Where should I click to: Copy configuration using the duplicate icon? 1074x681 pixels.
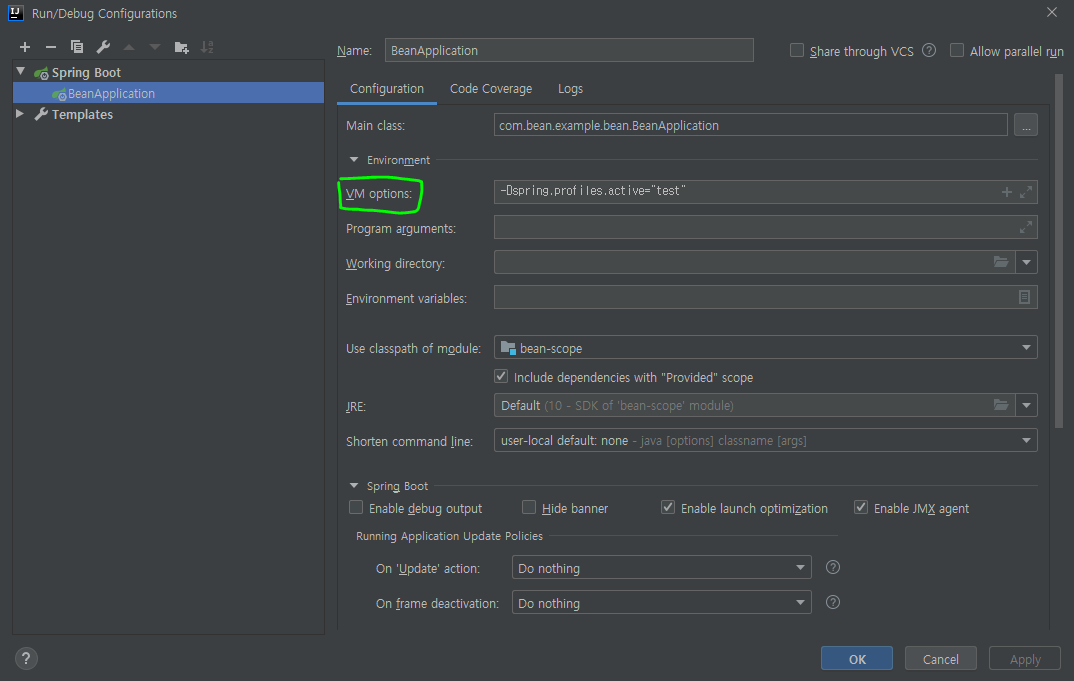77,47
